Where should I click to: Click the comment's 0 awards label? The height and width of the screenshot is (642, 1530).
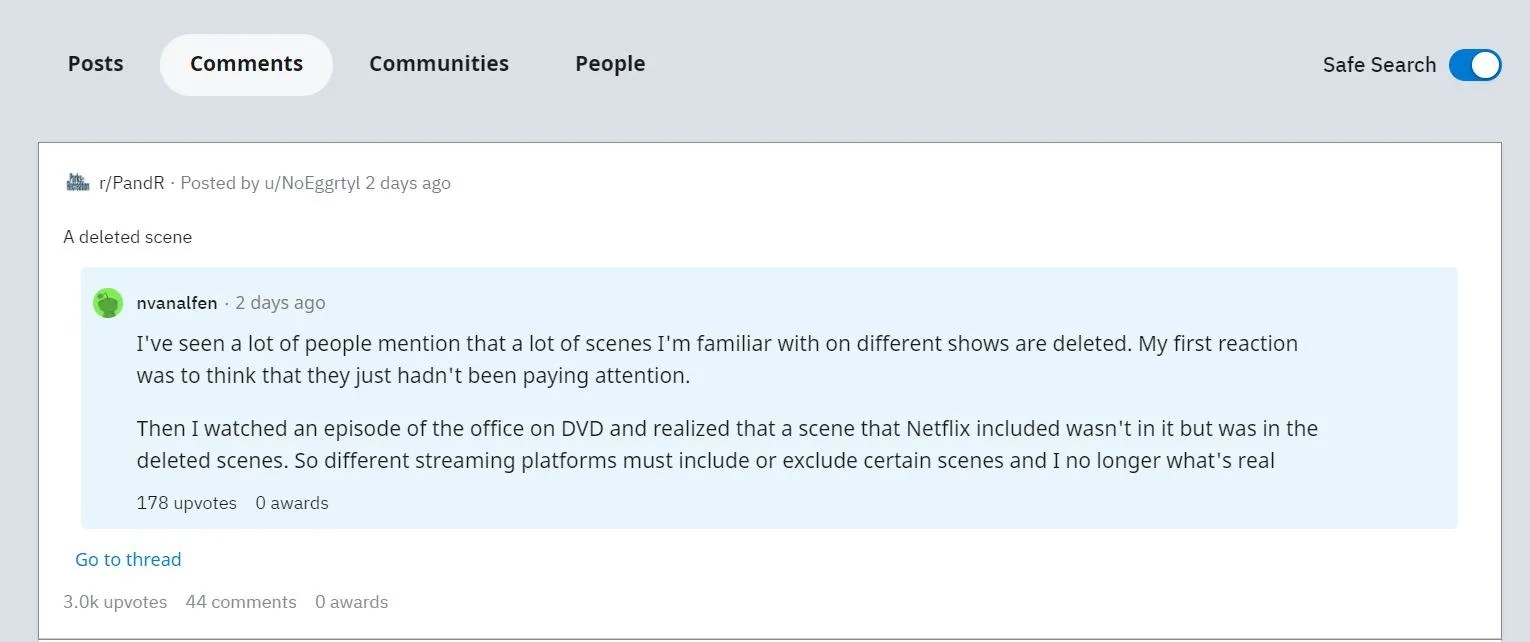tap(292, 503)
